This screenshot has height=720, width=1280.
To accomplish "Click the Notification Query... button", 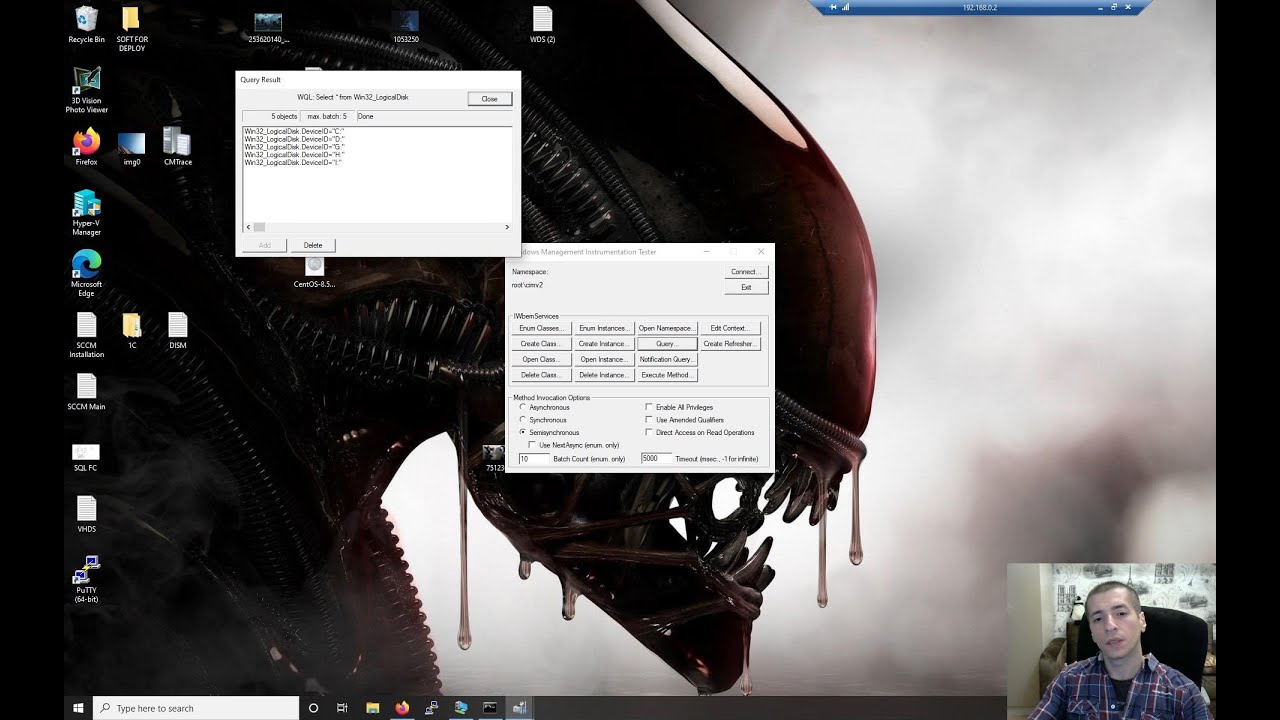I will pyautogui.click(x=666, y=359).
